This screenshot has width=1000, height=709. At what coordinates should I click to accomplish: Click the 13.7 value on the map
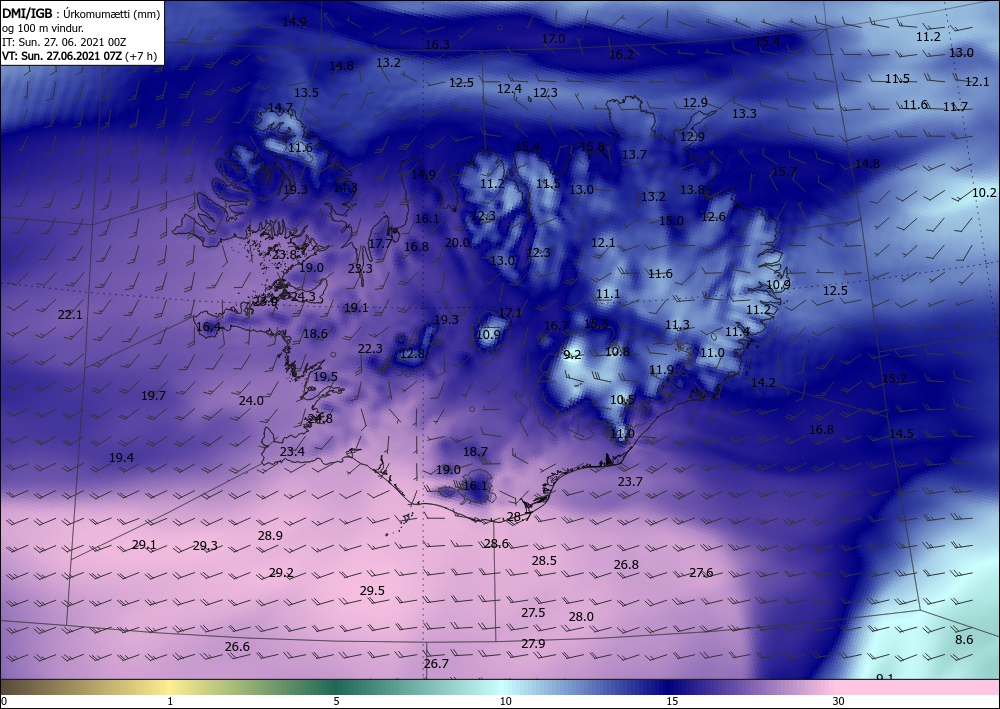pyautogui.click(x=634, y=155)
